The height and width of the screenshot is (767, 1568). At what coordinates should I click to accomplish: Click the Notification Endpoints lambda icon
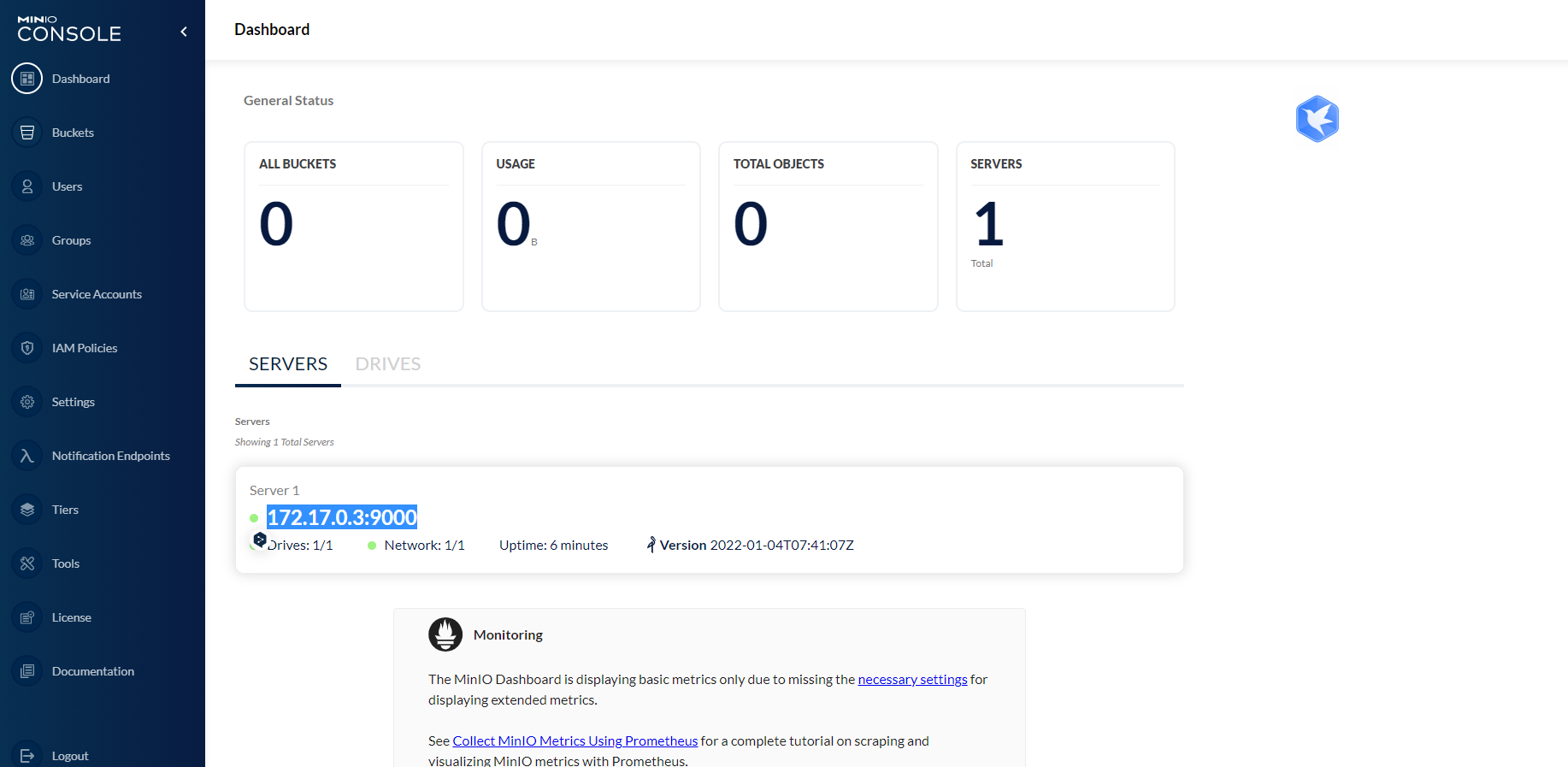point(27,456)
